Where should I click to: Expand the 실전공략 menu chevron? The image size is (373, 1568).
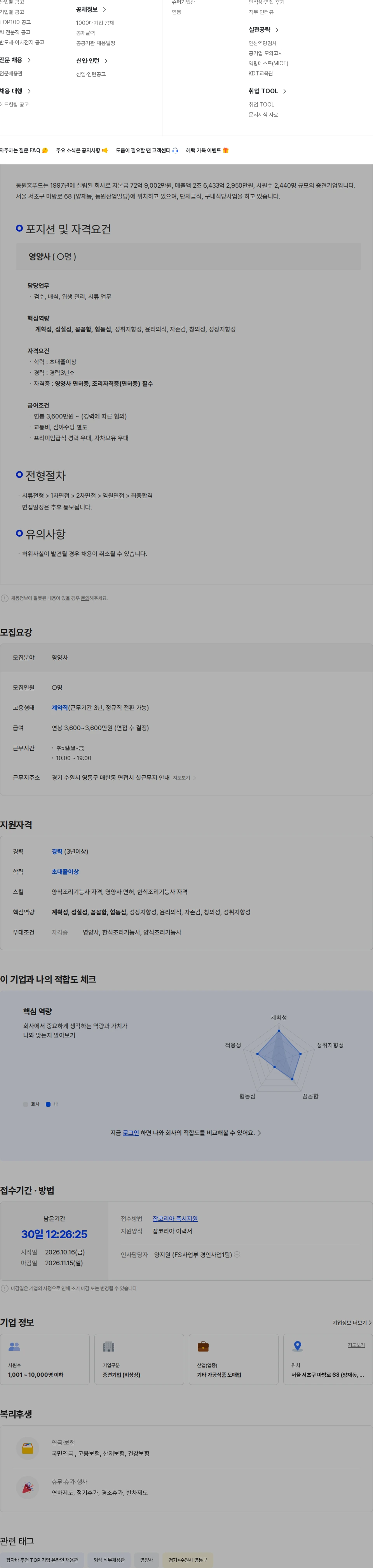tap(277, 30)
